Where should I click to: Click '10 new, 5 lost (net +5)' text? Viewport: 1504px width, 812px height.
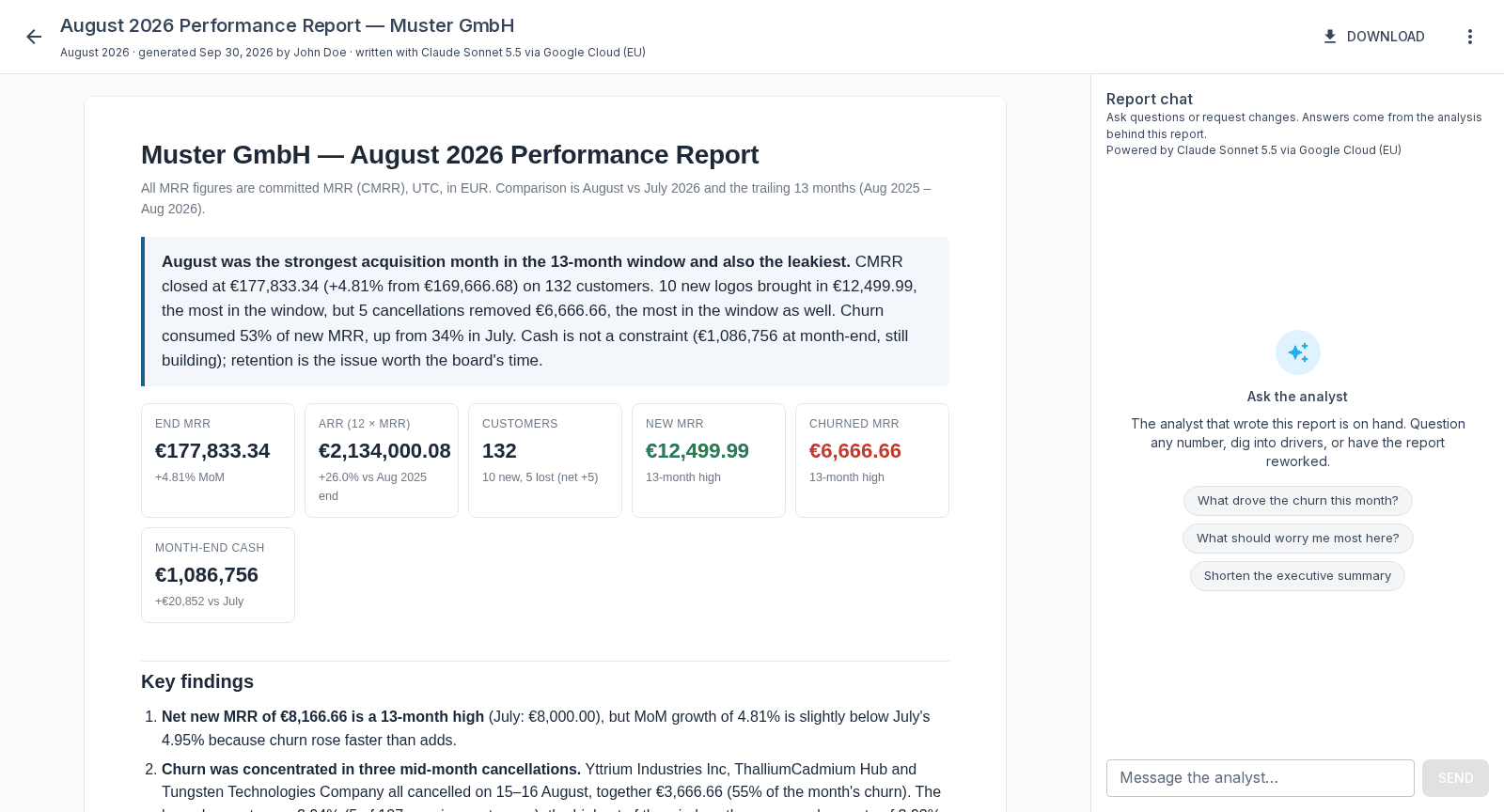pyautogui.click(x=540, y=477)
